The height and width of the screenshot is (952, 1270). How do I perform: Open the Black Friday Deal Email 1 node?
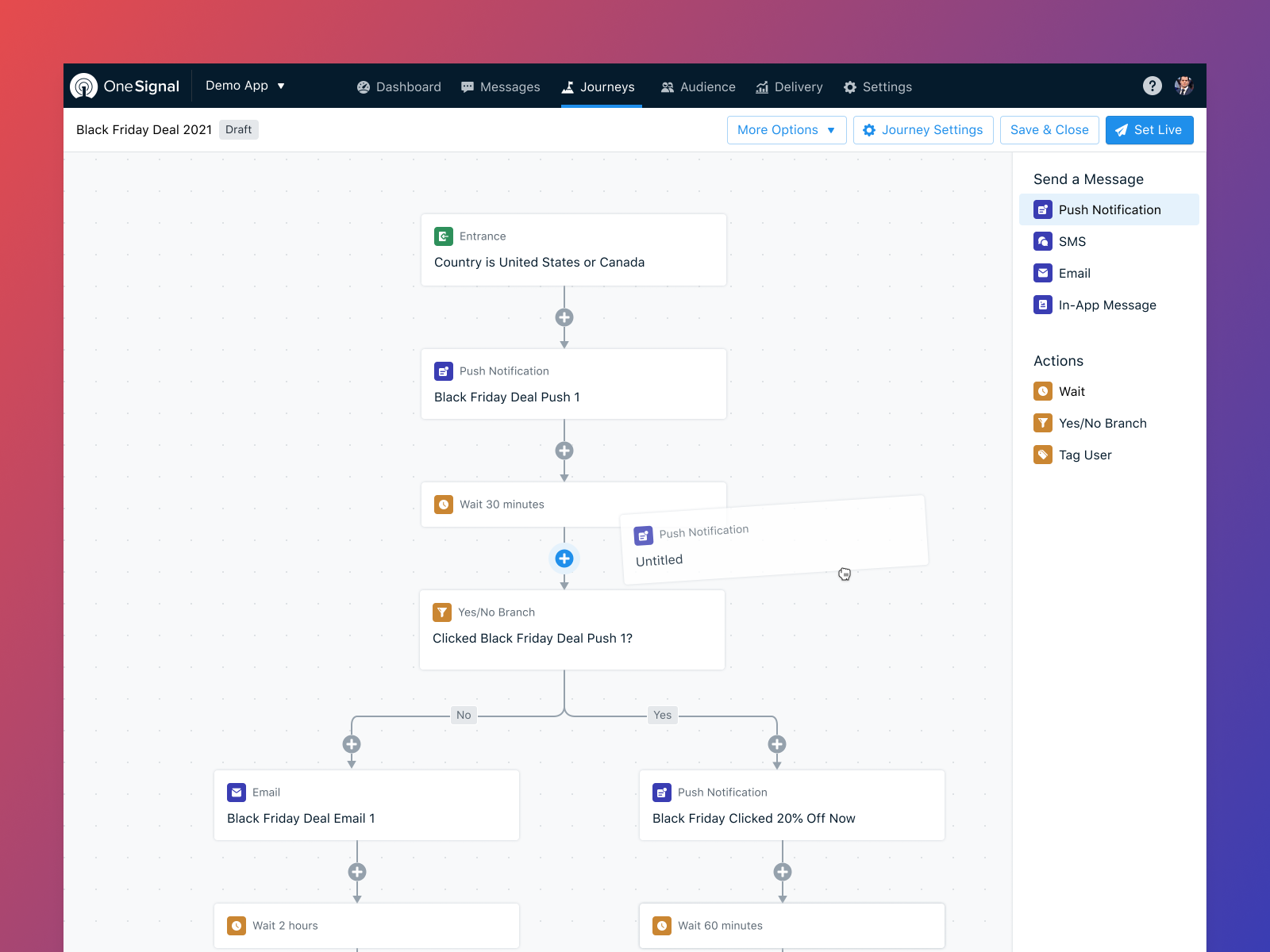(x=366, y=804)
